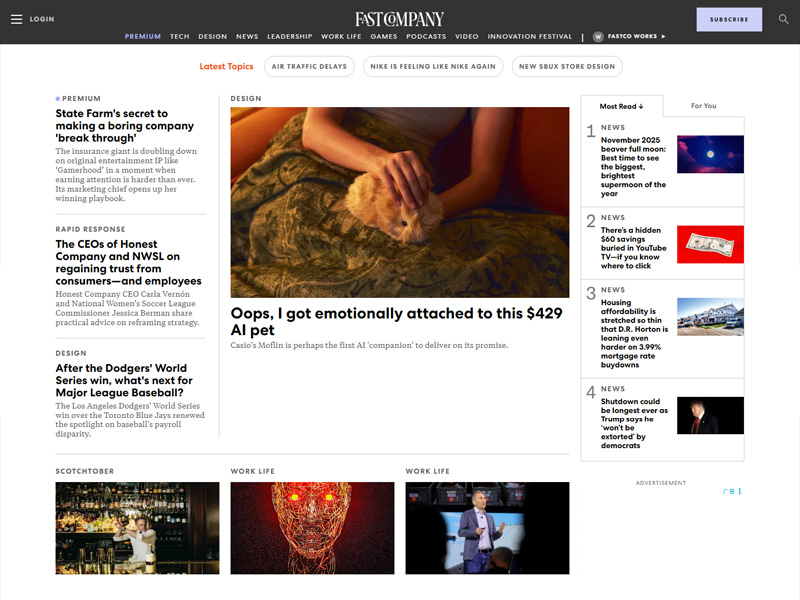Click the blue ad choices icon

coord(728,491)
